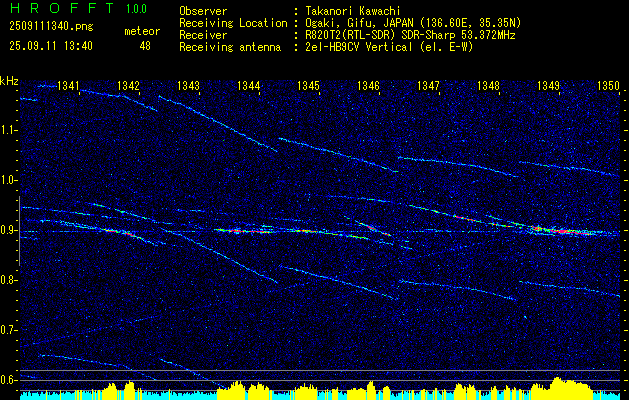Click the 1341 time marker
The height and width of the screenshot is (400, 629).
[x=69, y=86]
